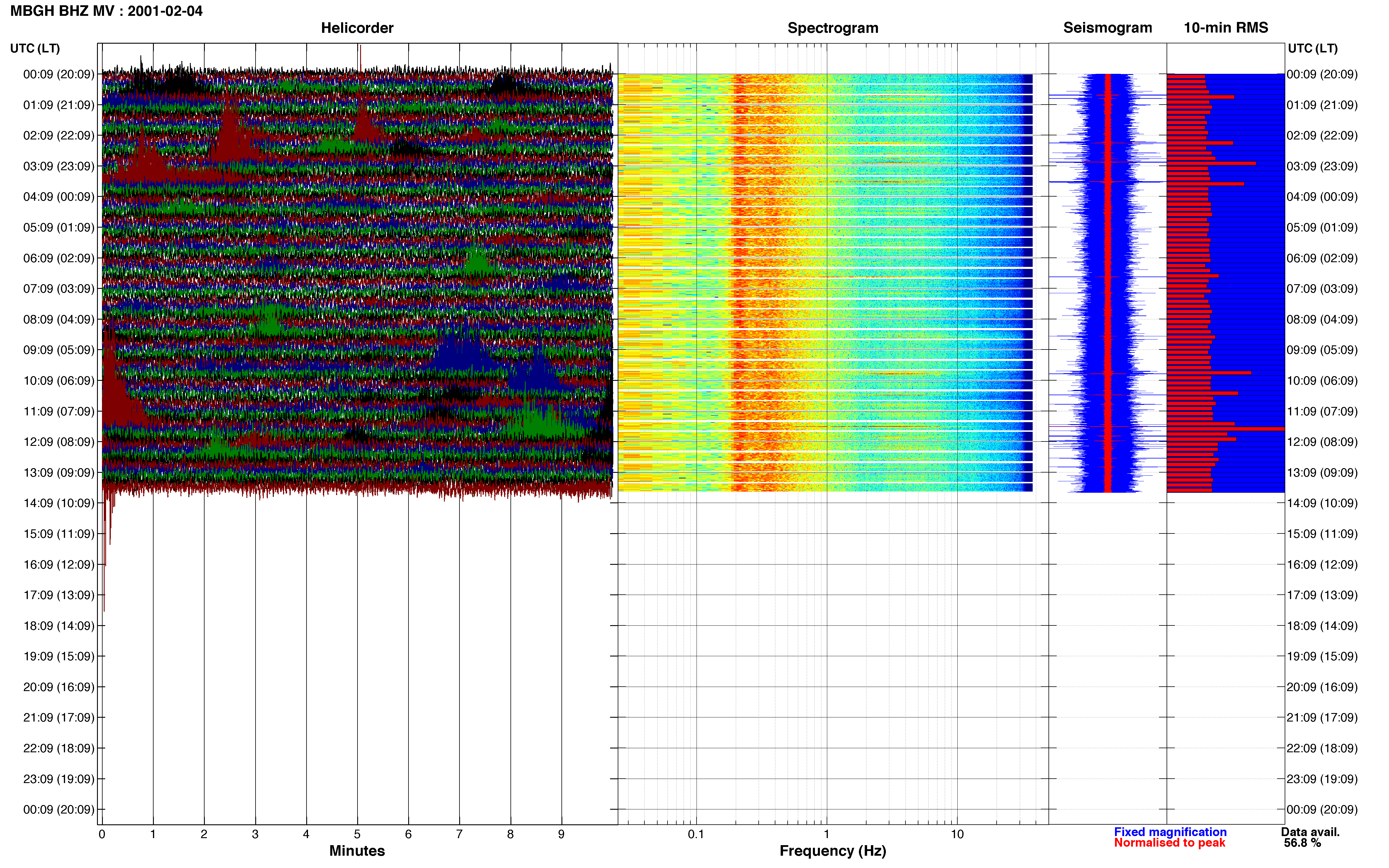The height and width of the screenshot is (868, 1389).
Task: Click left time label '12:09 (08:09)'
Action: [59, 442]
